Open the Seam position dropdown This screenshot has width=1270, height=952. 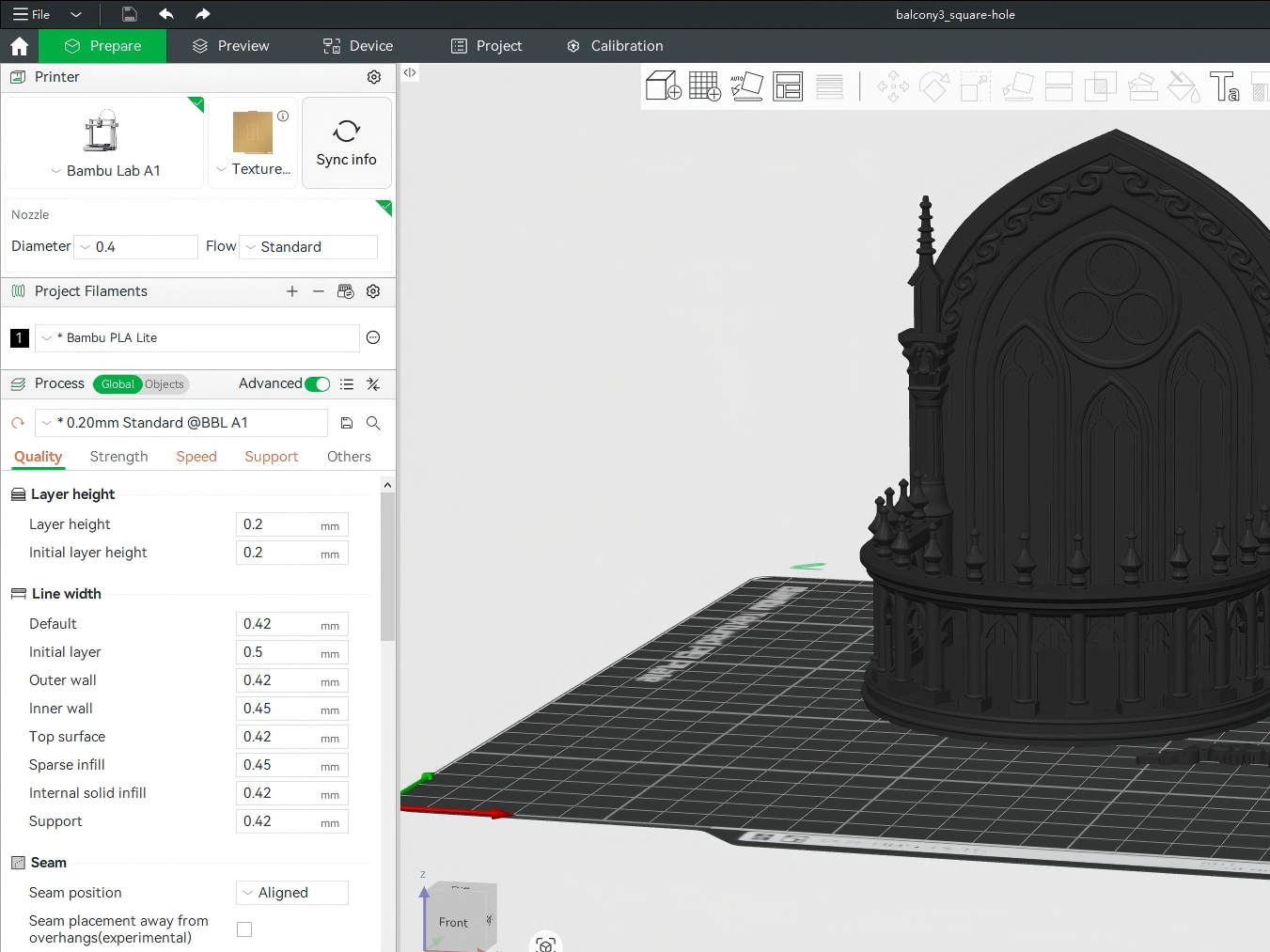[292, 893]
